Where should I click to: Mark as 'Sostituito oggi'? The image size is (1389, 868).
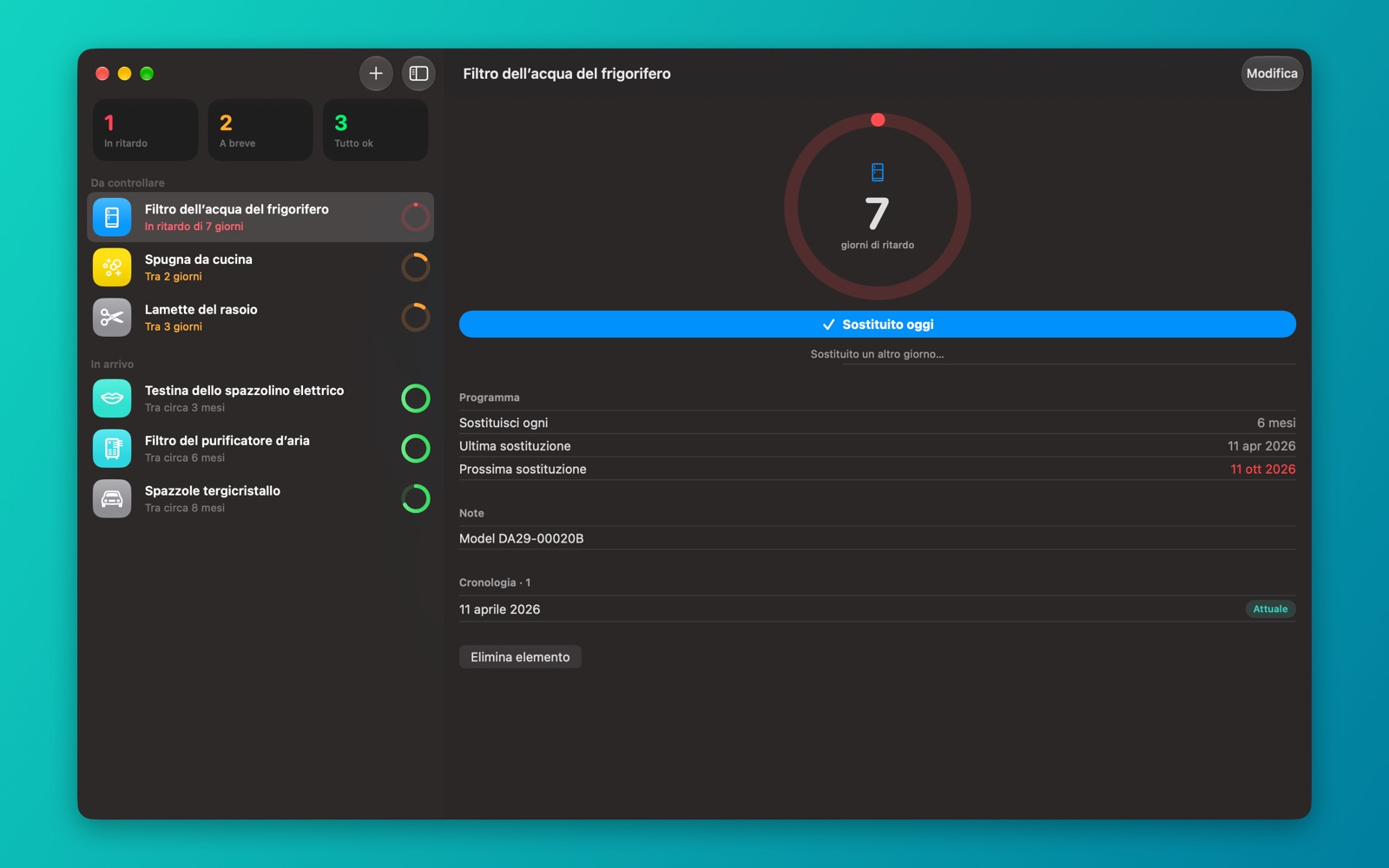coord(878,325)
